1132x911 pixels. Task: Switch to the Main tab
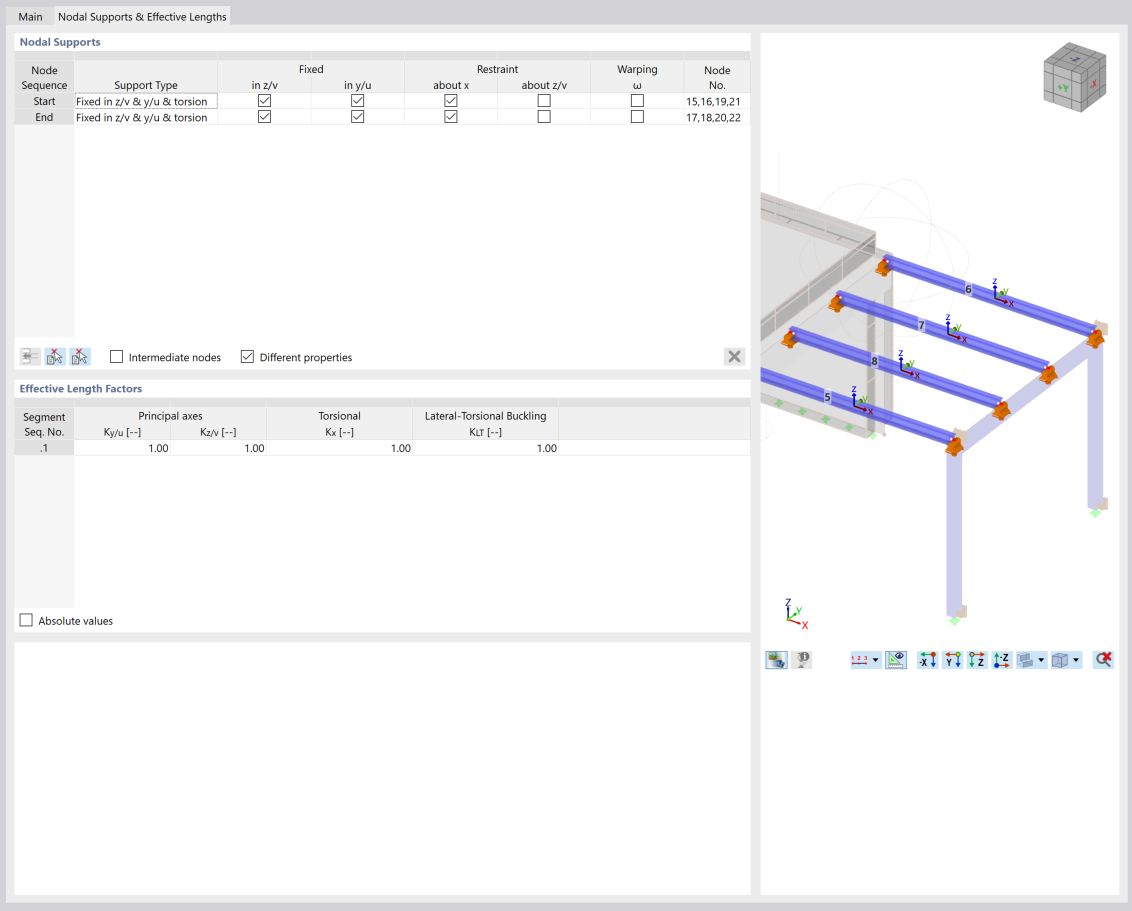pyautogui.click(x=30, y=16)
